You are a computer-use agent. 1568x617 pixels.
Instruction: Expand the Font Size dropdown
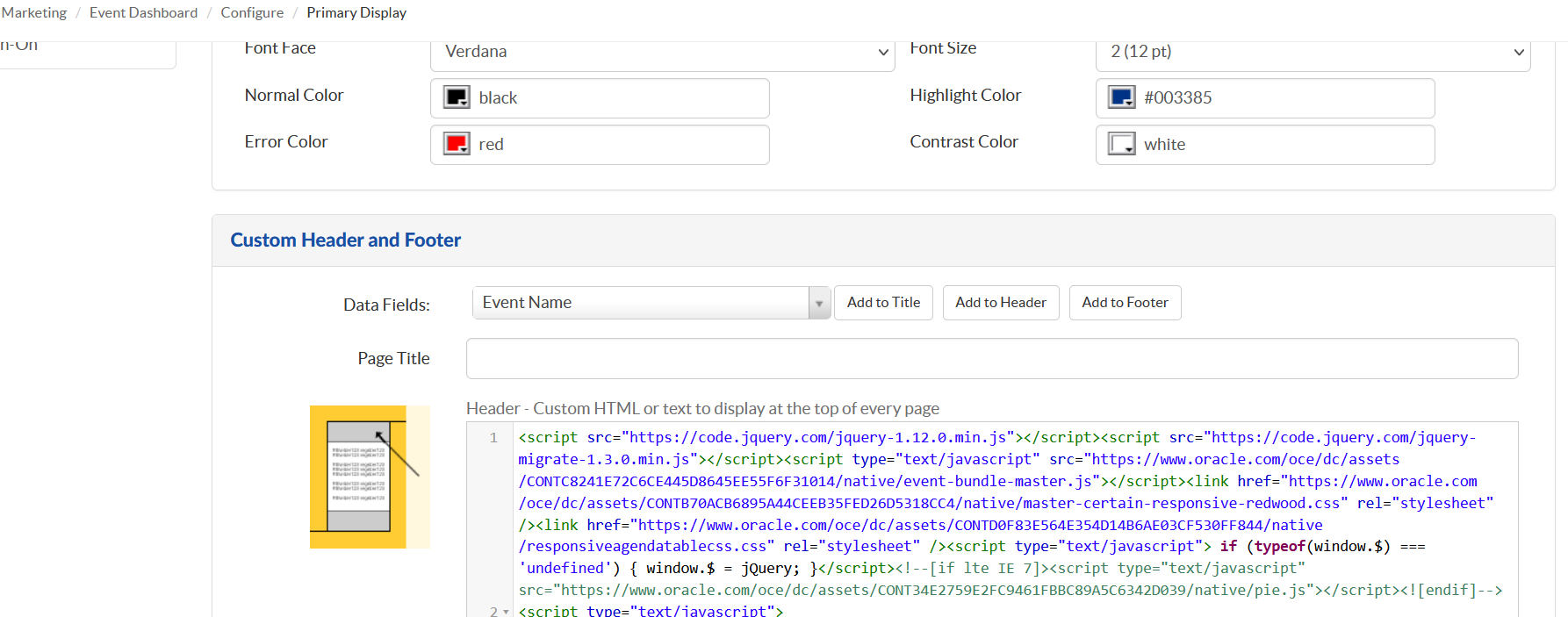[1313, 52]
